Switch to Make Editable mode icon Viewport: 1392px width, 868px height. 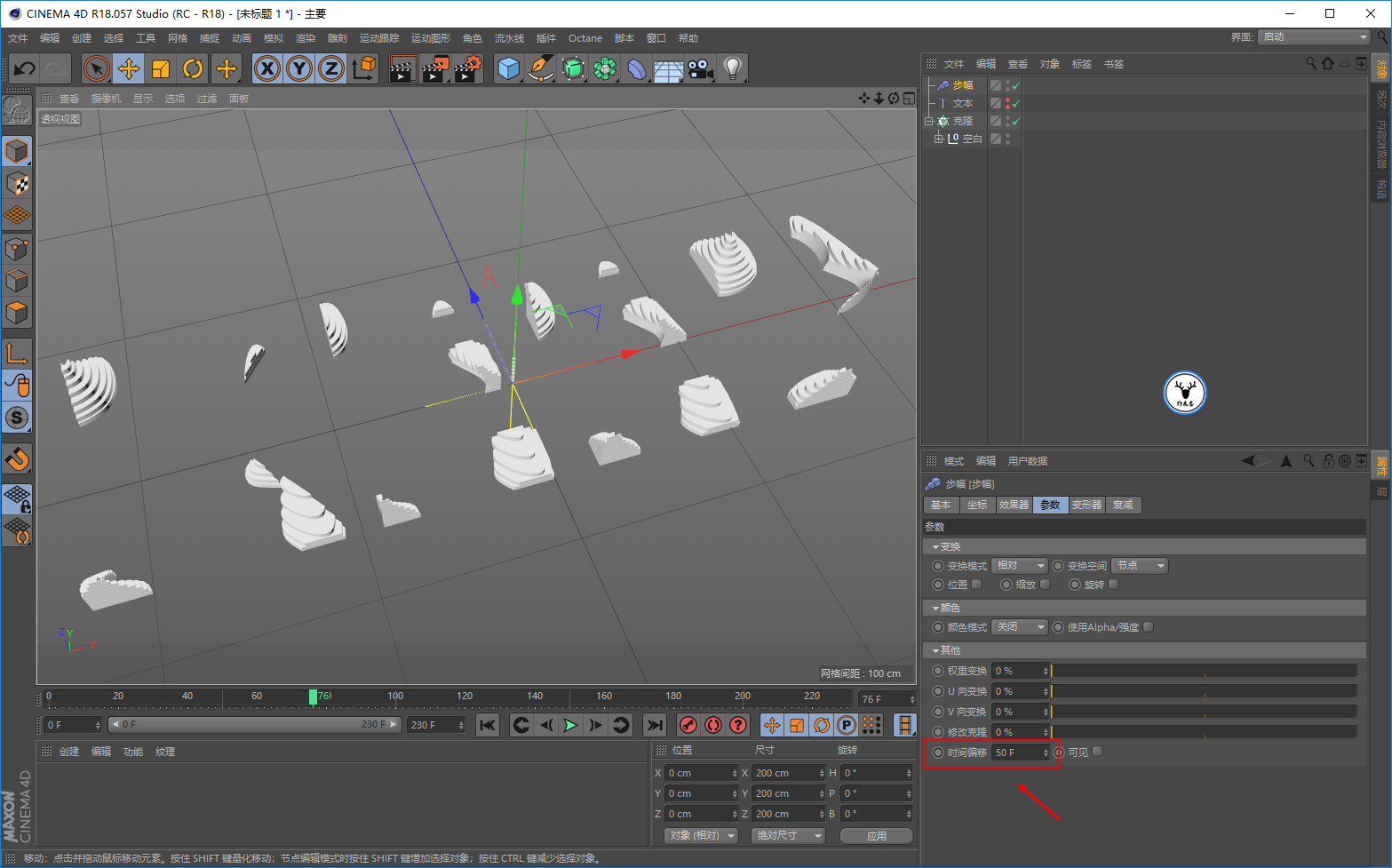click(x=17, y=110)
